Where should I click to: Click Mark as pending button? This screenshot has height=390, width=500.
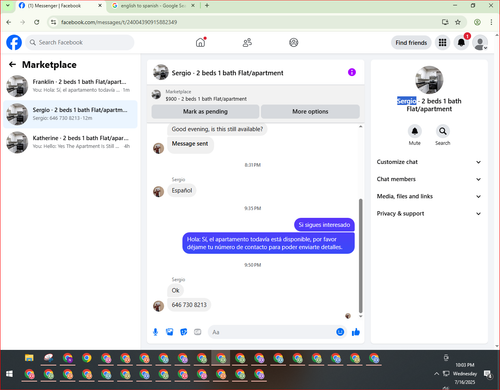click(x=205, y=112)
